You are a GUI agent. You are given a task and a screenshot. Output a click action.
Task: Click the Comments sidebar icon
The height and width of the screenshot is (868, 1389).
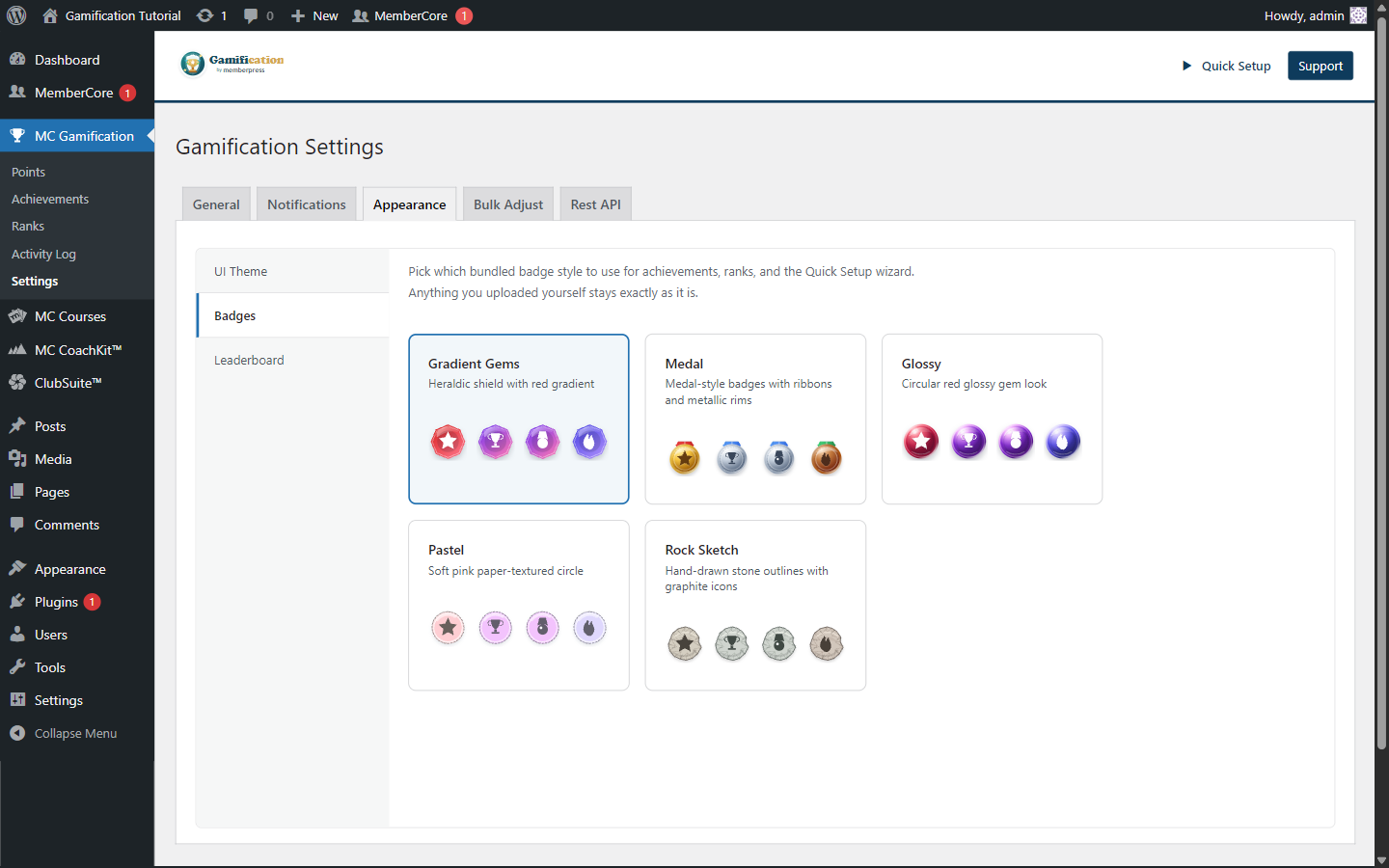[x=17, y=525]
